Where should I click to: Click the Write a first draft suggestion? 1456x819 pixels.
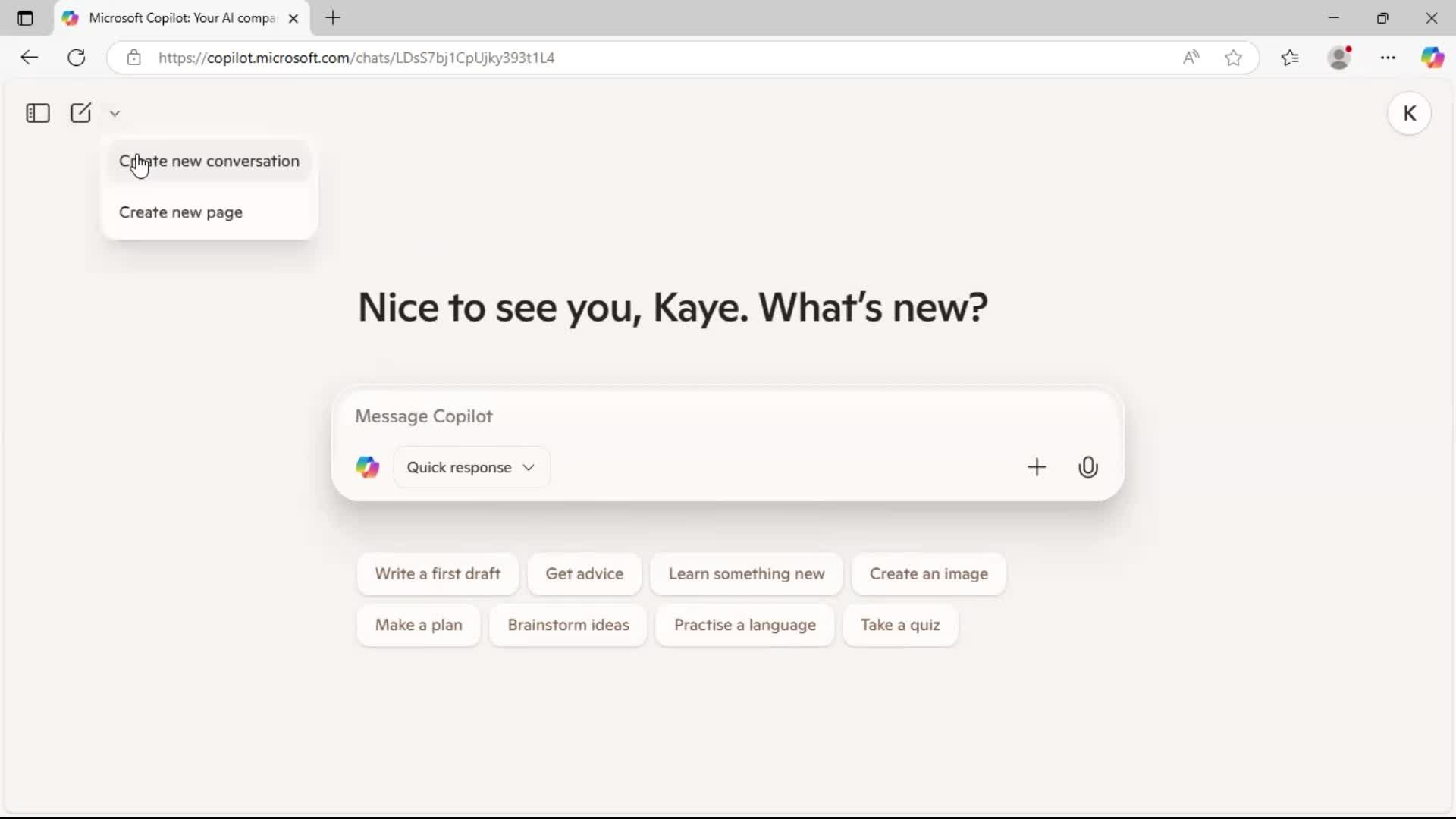[x=438, y=574]
